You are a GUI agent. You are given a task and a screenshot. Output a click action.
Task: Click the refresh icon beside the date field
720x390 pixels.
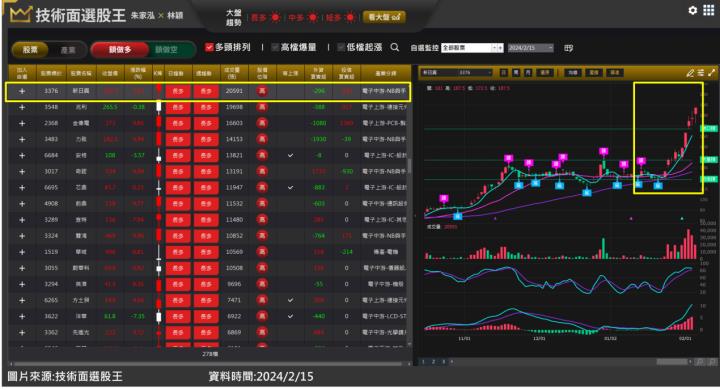point(568,48)
